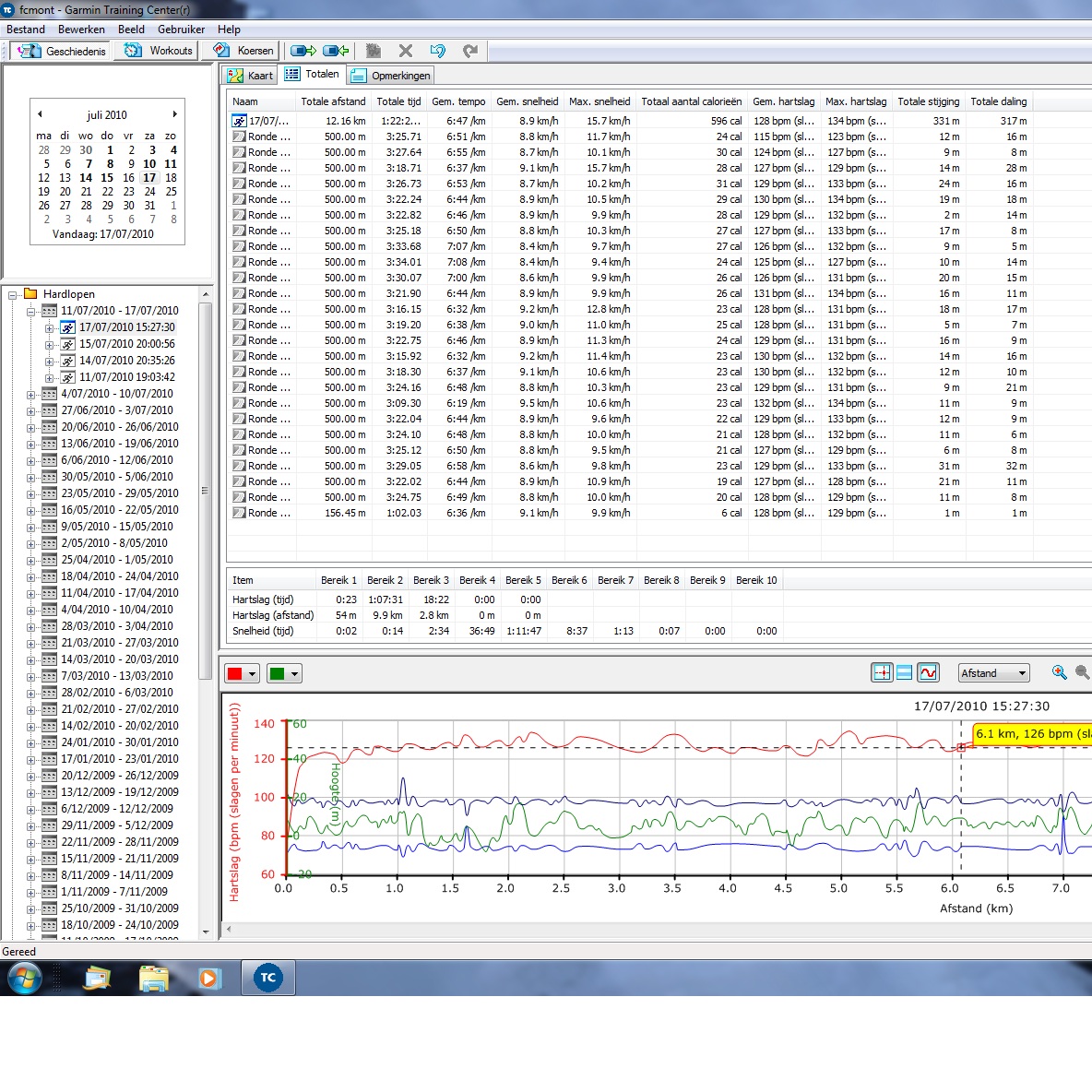Switch to the Kaart tab

click(x=251, y=76)
